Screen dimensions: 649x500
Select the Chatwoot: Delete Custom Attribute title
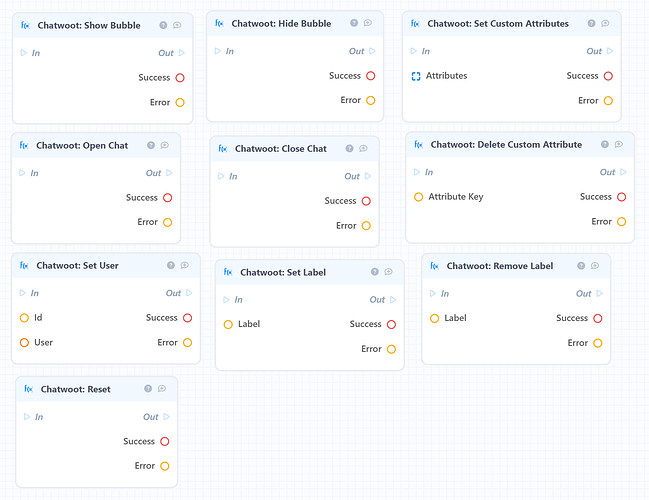click(506, 144)
